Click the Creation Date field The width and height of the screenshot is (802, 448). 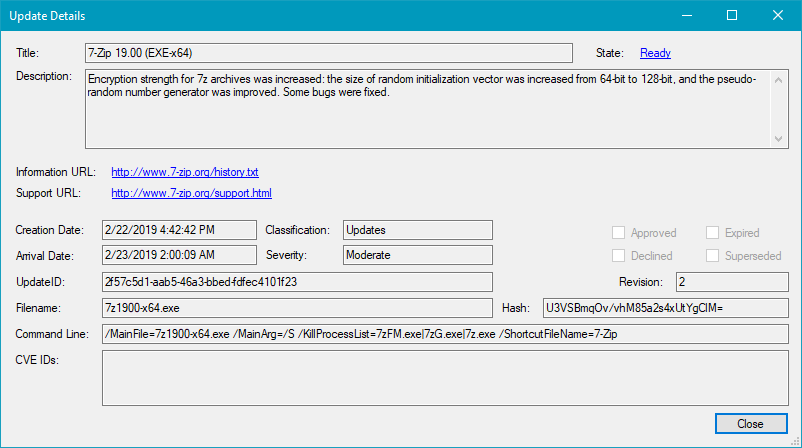point(179,230)
